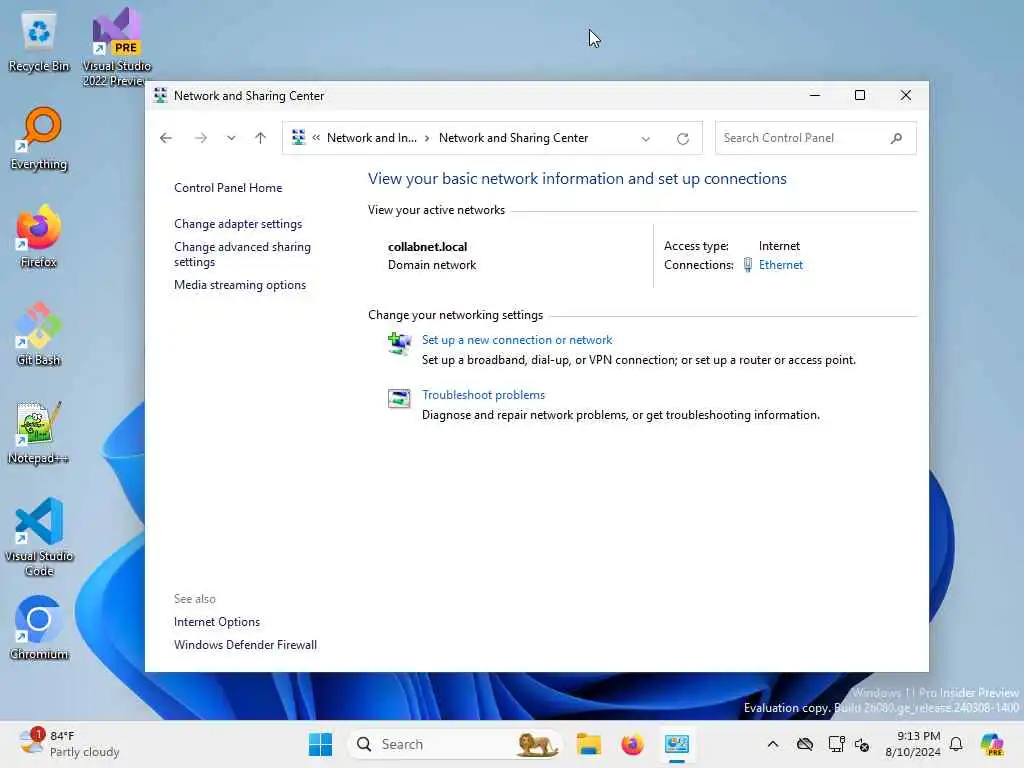This screenshot has height=768, width=1024.
Task: Select the Visual Studio Code shortcut
Action: [x=39, y=537]
